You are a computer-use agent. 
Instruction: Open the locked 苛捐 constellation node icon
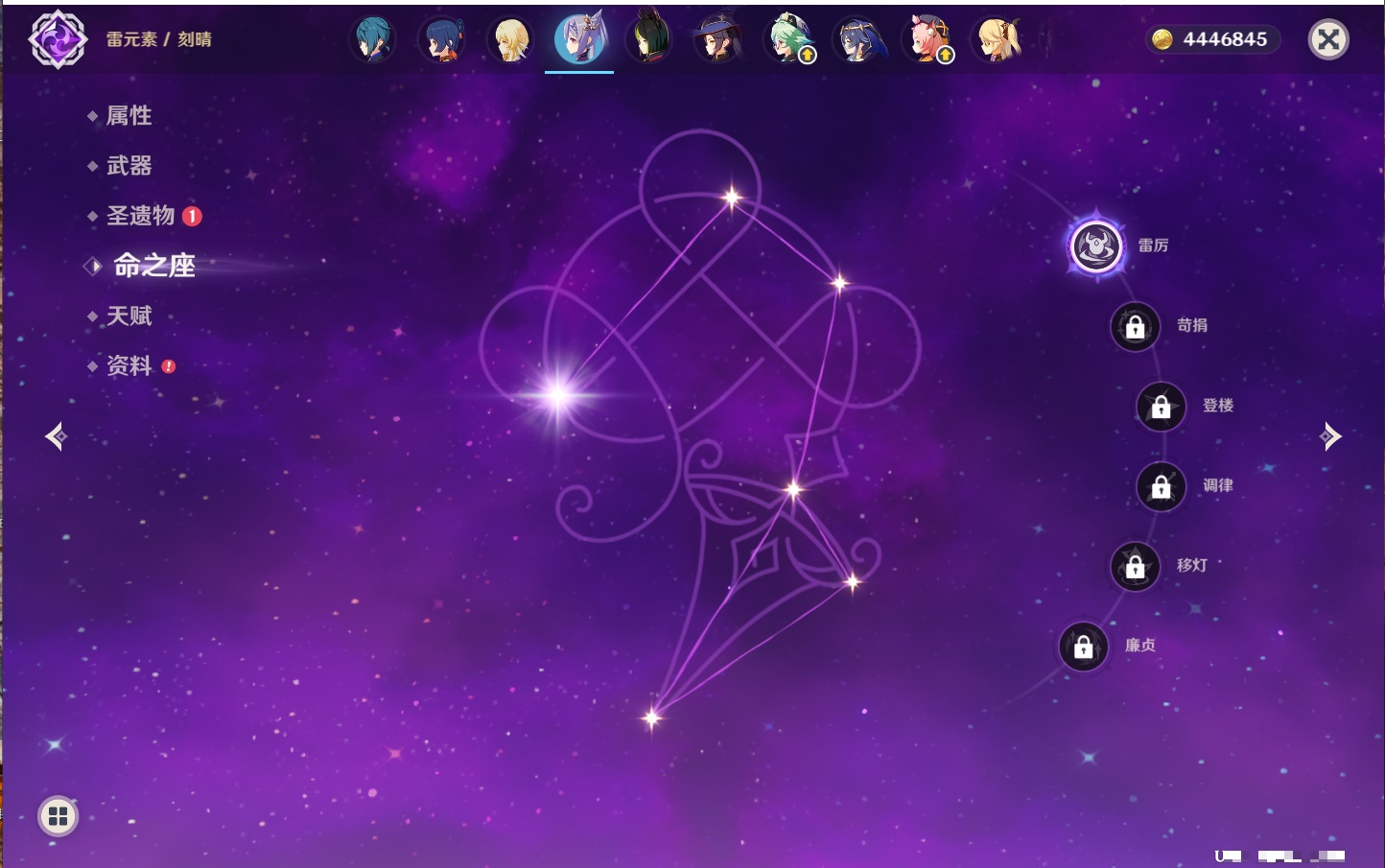(x=1136, y=327)
